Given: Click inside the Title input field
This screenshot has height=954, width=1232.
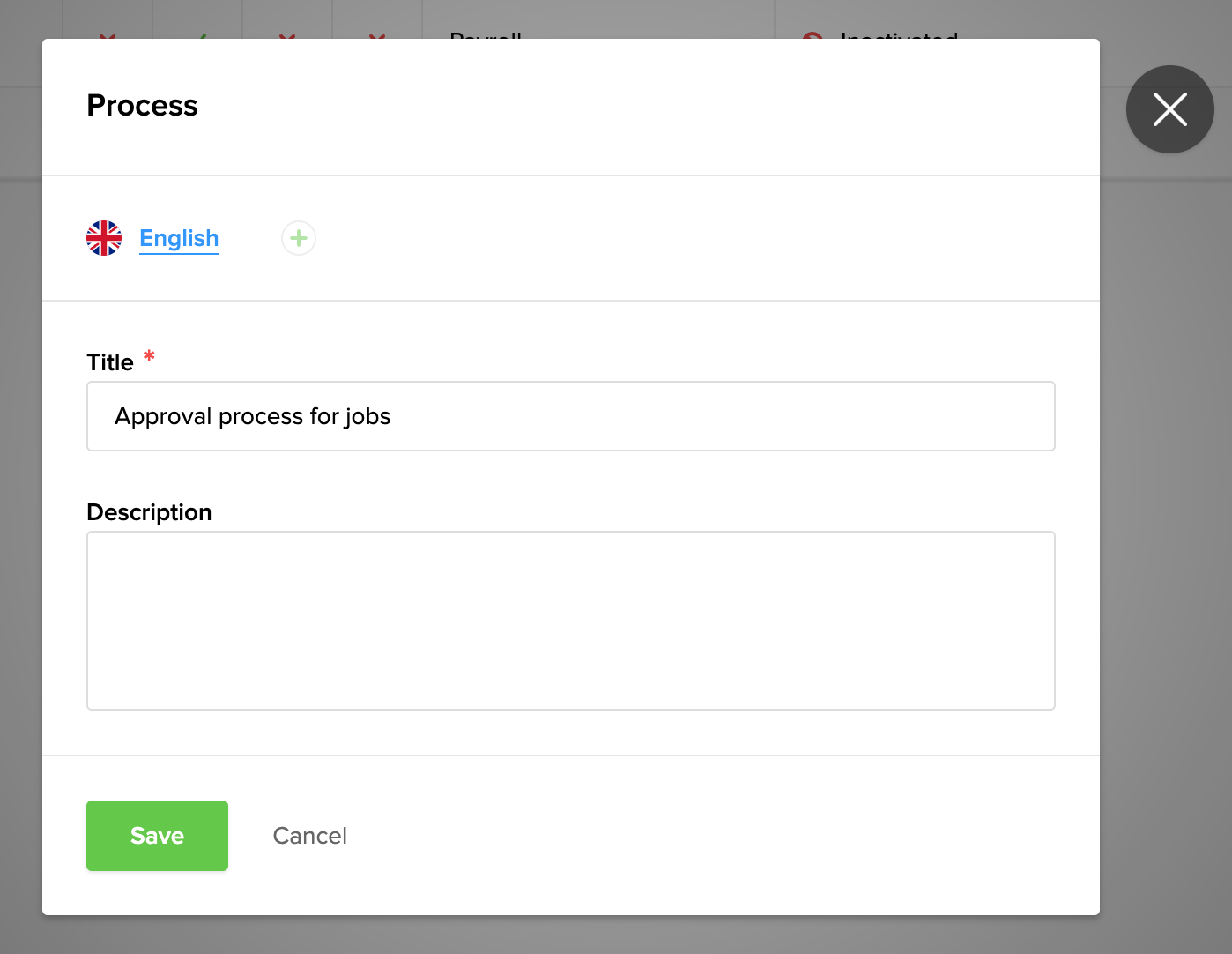Looking at the screenshot, I should coord(570,416).
